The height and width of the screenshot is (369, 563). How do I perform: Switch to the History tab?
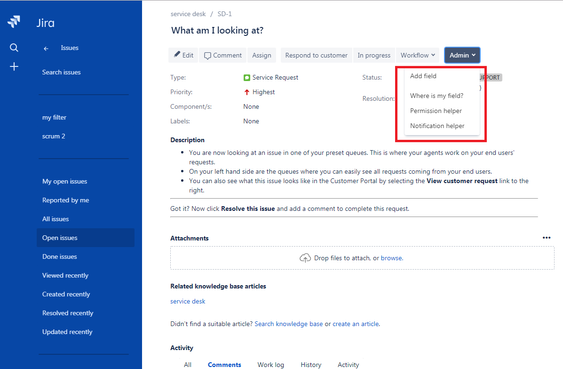pos(311,365)
